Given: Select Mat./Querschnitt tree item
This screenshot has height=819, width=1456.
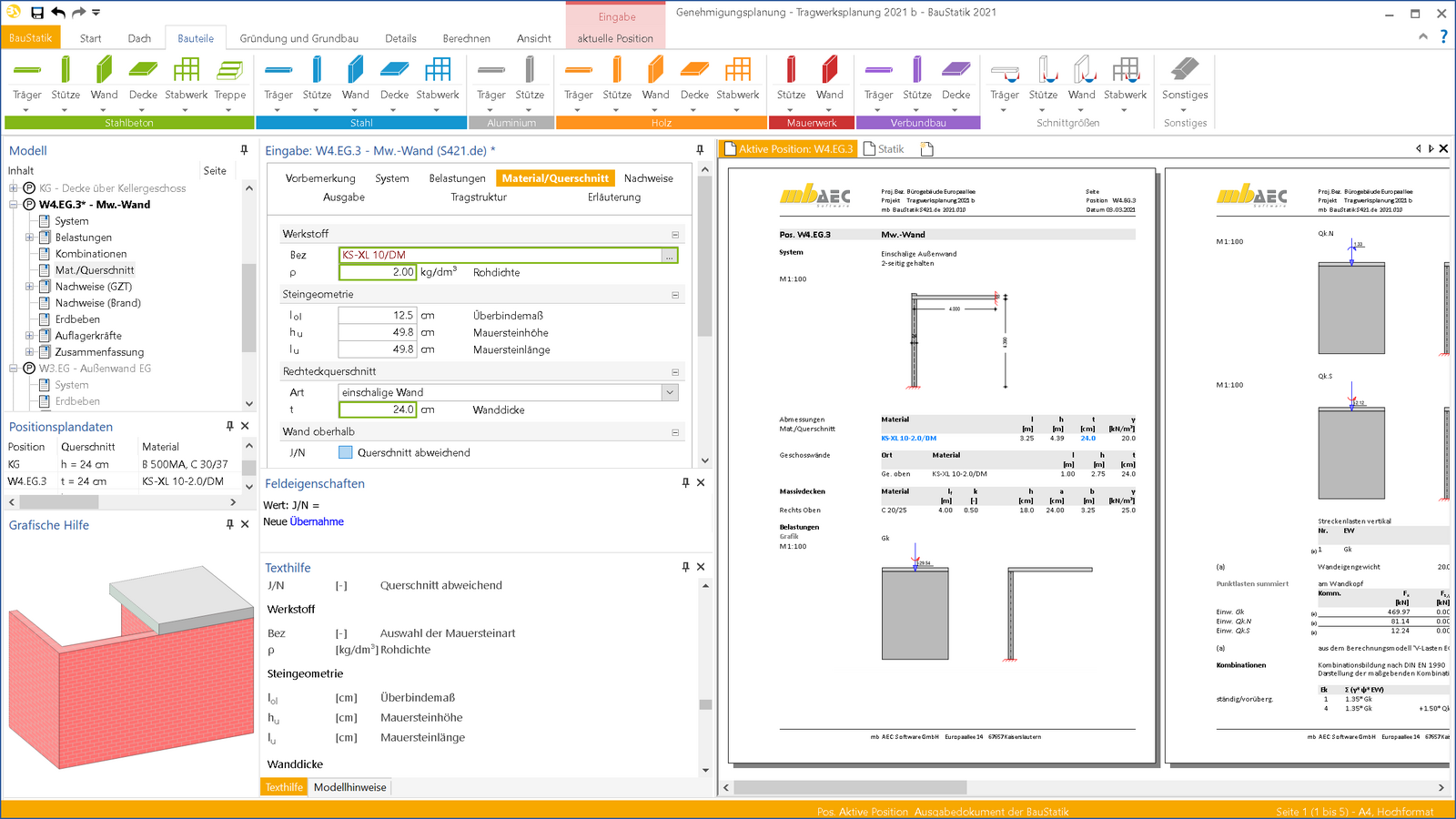Looking at the screenshot, I should coord(95,270).
